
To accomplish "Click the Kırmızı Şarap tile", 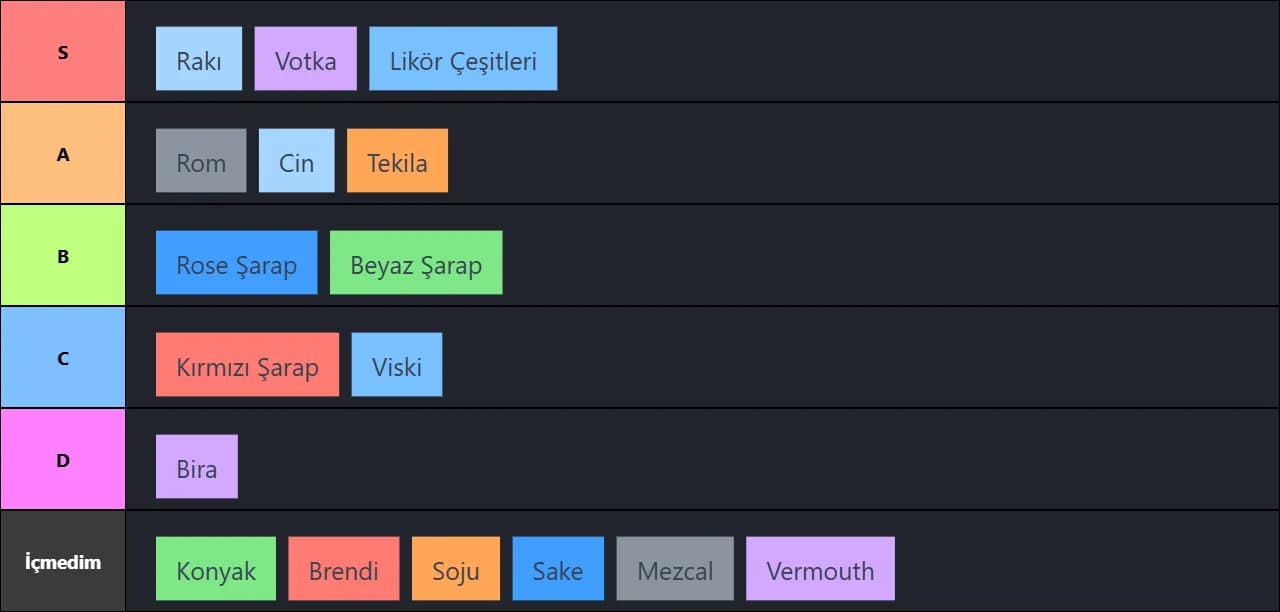I will click(x=247, y=365).
